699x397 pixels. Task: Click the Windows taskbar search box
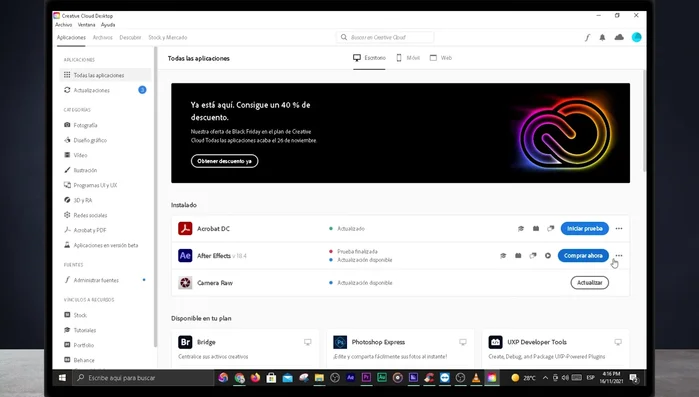click(143, 378)
